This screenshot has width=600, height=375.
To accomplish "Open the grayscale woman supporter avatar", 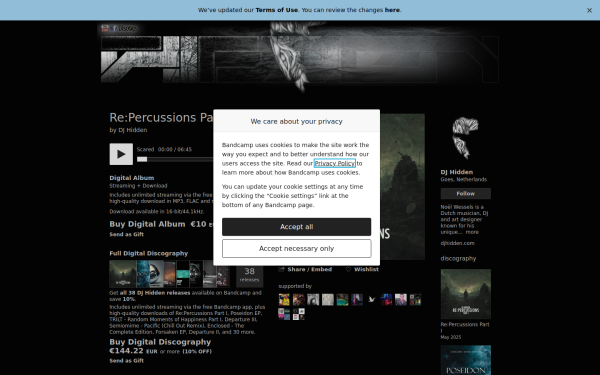I will pyautogui.click(x=313, y=300).
